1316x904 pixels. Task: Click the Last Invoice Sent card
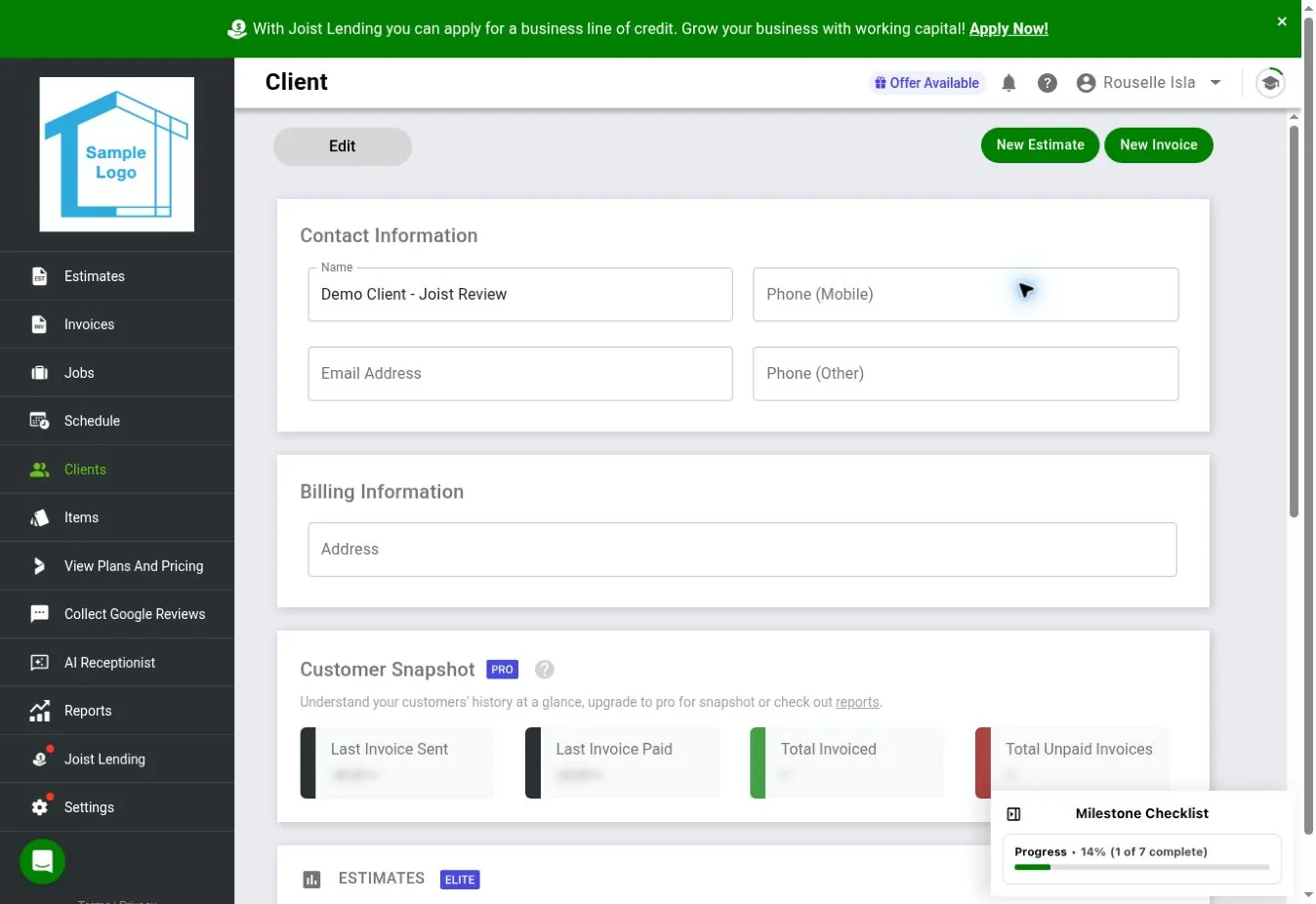coord(397,762)
